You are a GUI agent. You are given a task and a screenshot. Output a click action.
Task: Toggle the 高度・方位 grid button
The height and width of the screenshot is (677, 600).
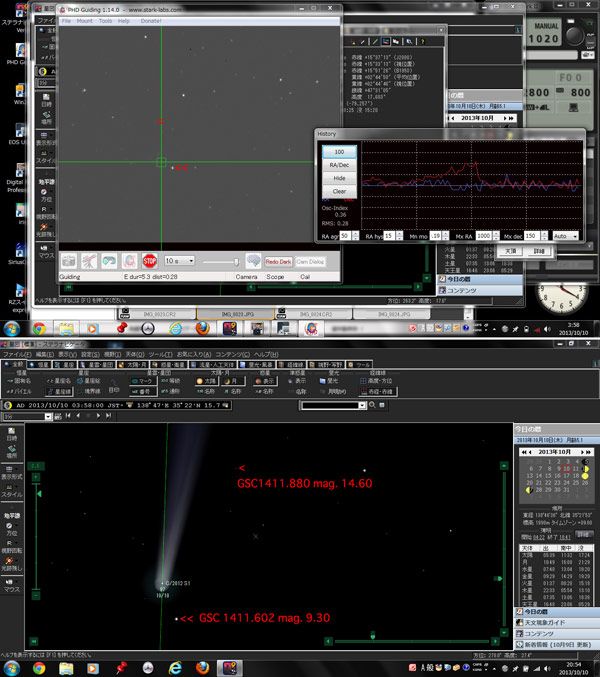[x=376, y=381]
